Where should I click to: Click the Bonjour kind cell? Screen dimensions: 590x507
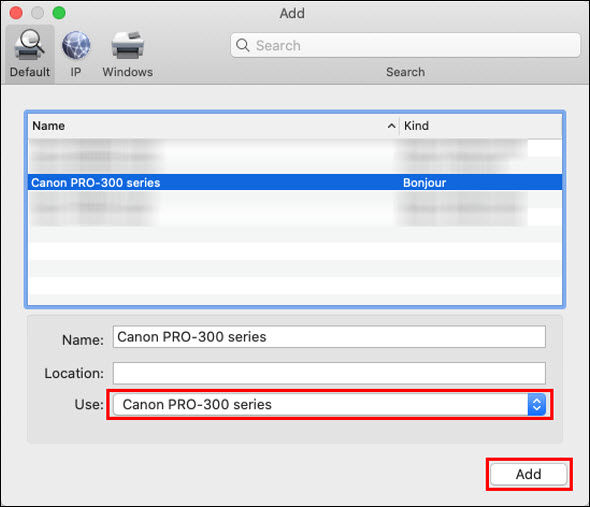(x=424, y=183)
